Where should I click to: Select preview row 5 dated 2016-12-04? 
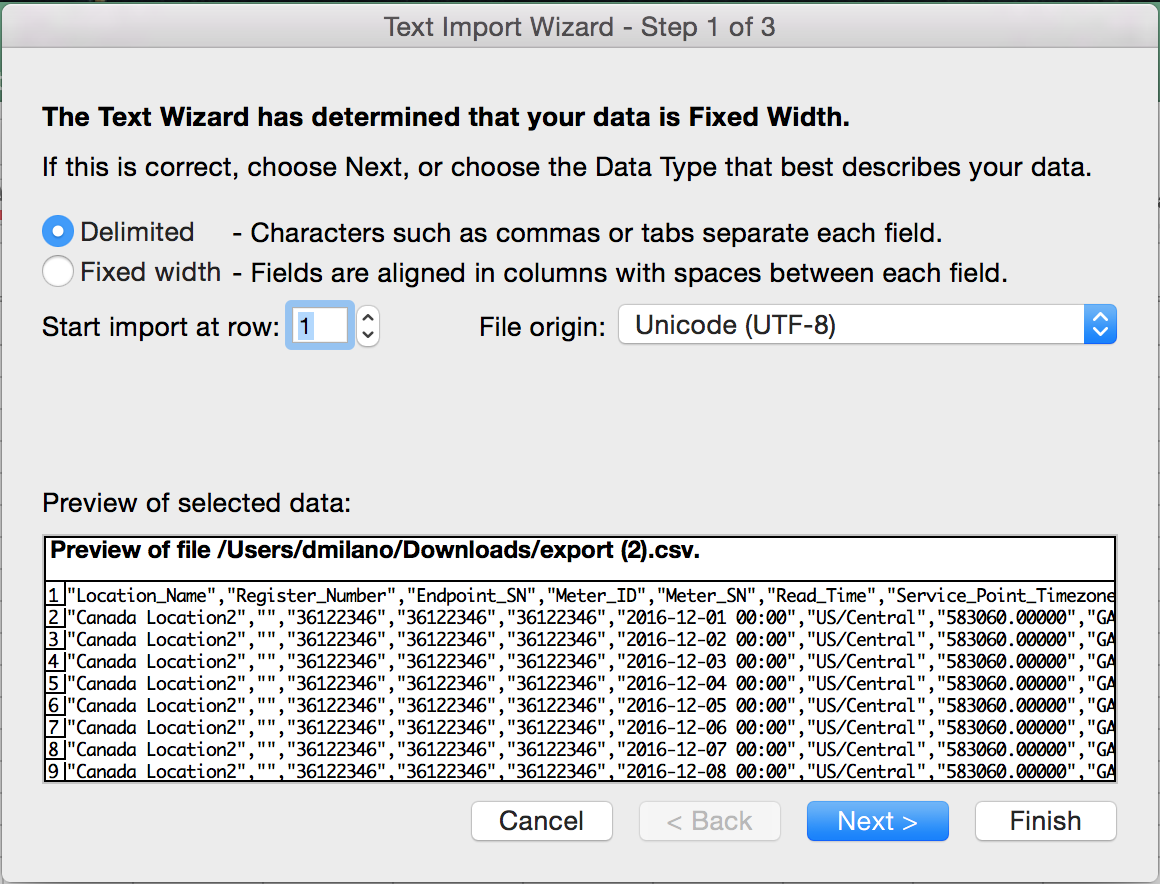point(580,683)
